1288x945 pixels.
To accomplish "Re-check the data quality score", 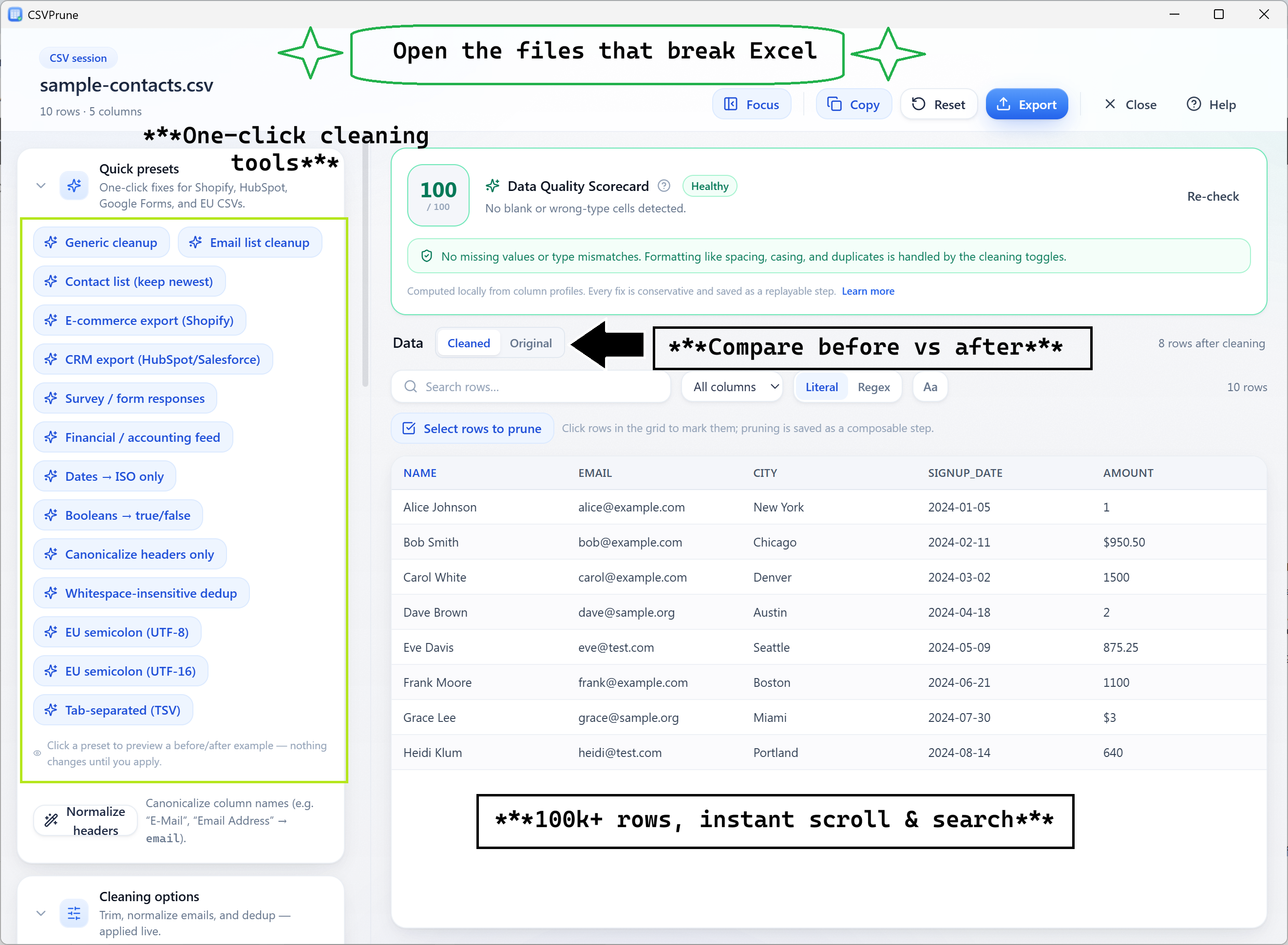I will 1212,196.
